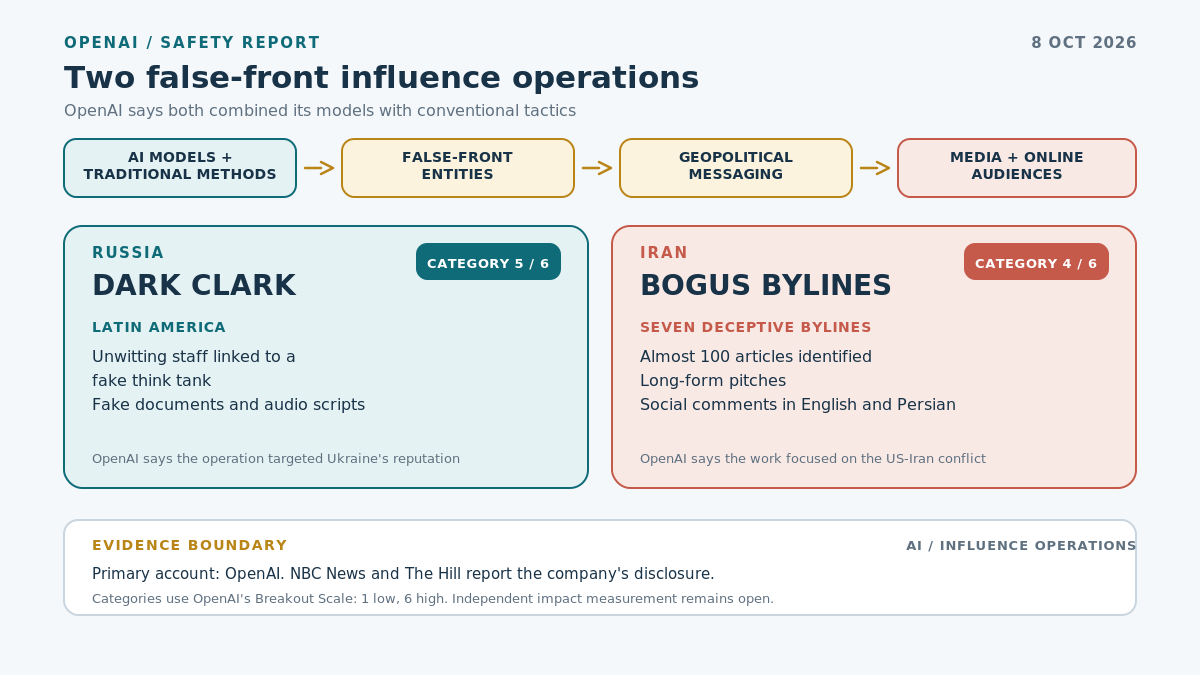Click the 'Primary account: OpenAI' sentence
The image size is (1200, 675).
click(403, 574)
